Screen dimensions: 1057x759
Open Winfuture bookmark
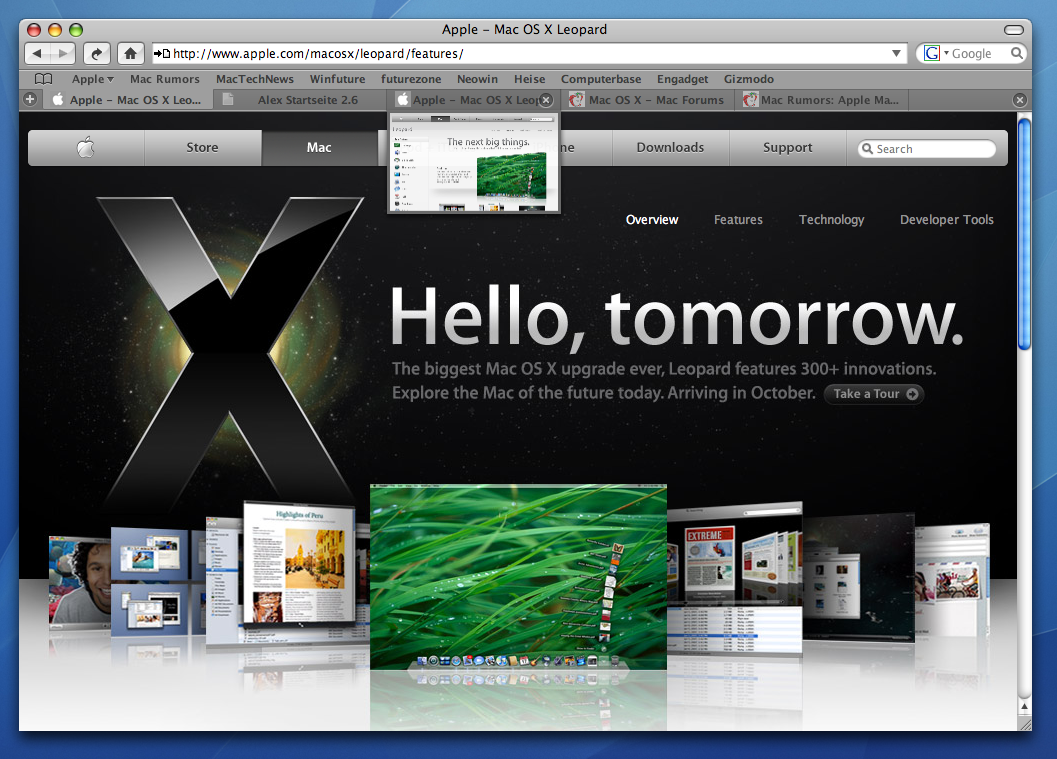point(337,79)
